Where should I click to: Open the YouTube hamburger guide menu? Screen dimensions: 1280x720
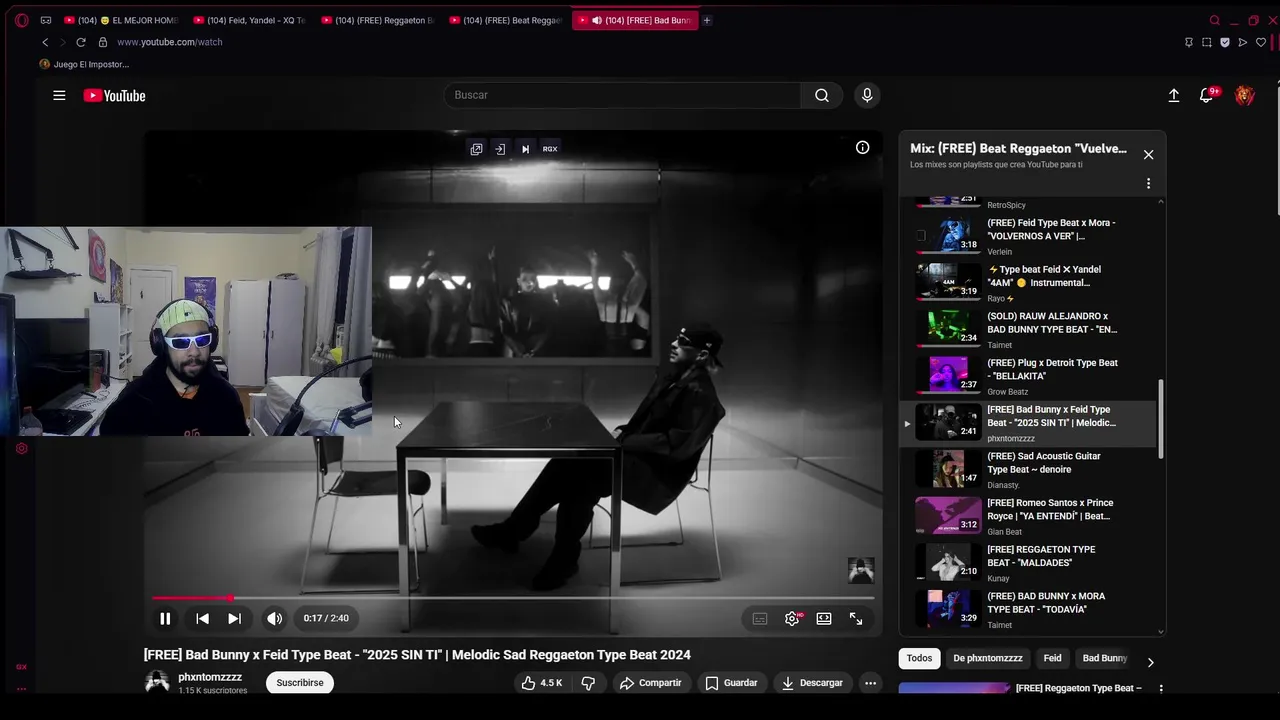click(x=59, y=95)
